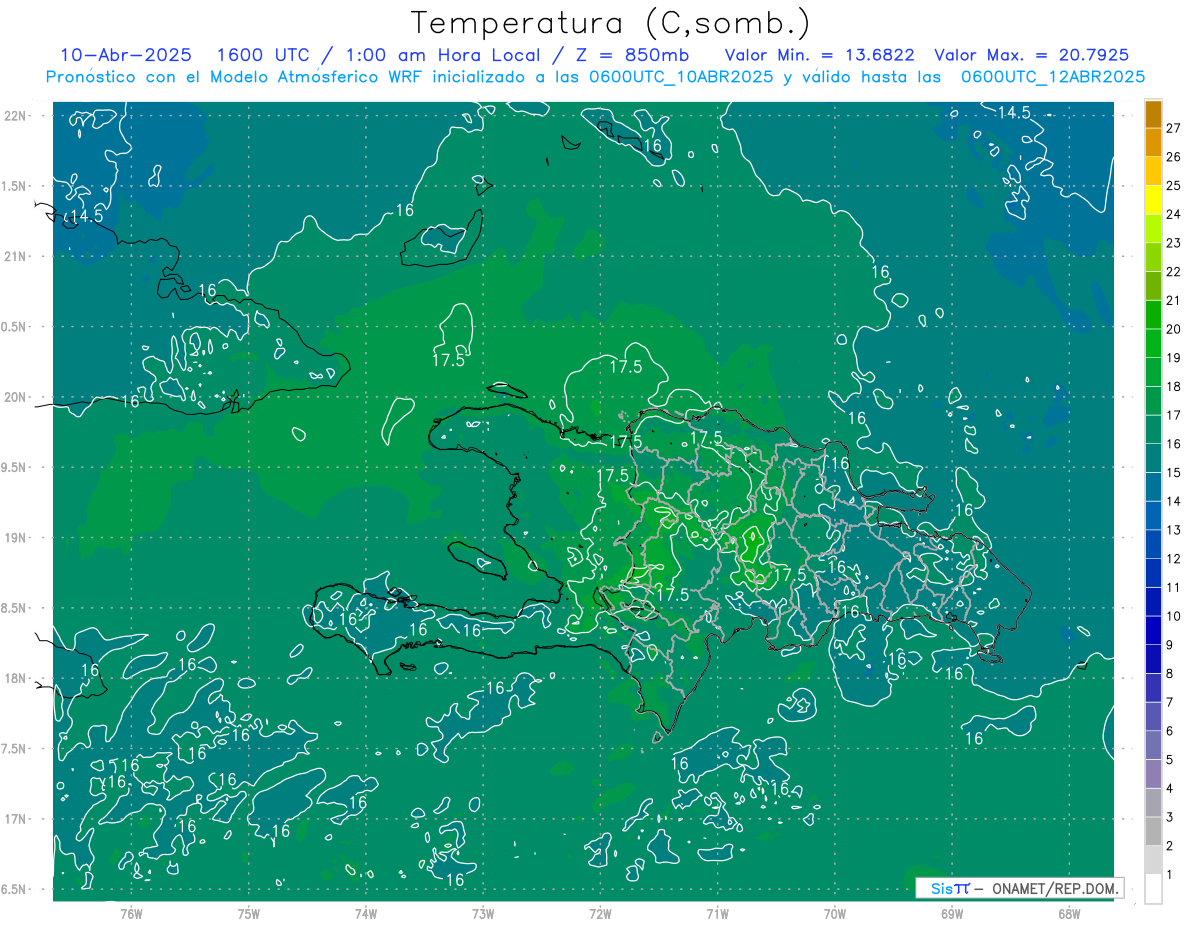Screen dimensions: 1200x927
Task: Click the bright yellow swatch between 24 and 25
Action: coord(1153,200)
